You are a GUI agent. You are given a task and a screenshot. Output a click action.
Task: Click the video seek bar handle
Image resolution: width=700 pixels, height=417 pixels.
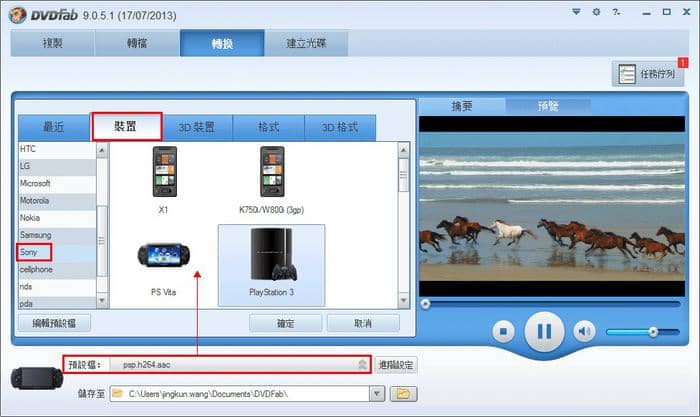[x=425, y=304]
